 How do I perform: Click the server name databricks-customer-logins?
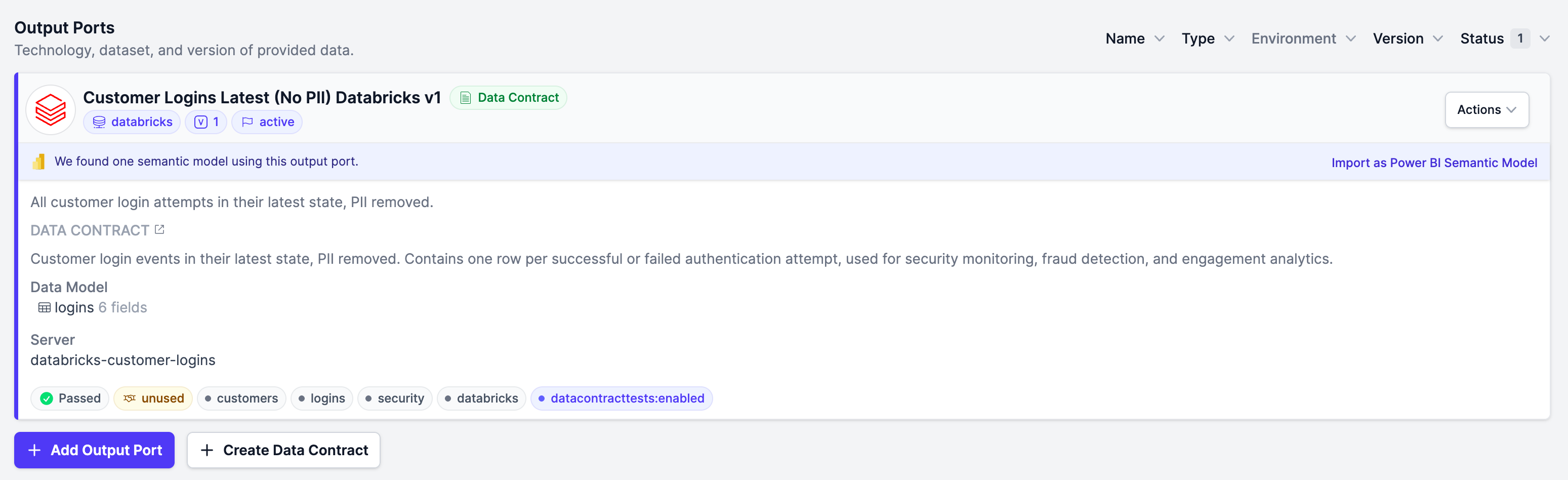[123, 360]
